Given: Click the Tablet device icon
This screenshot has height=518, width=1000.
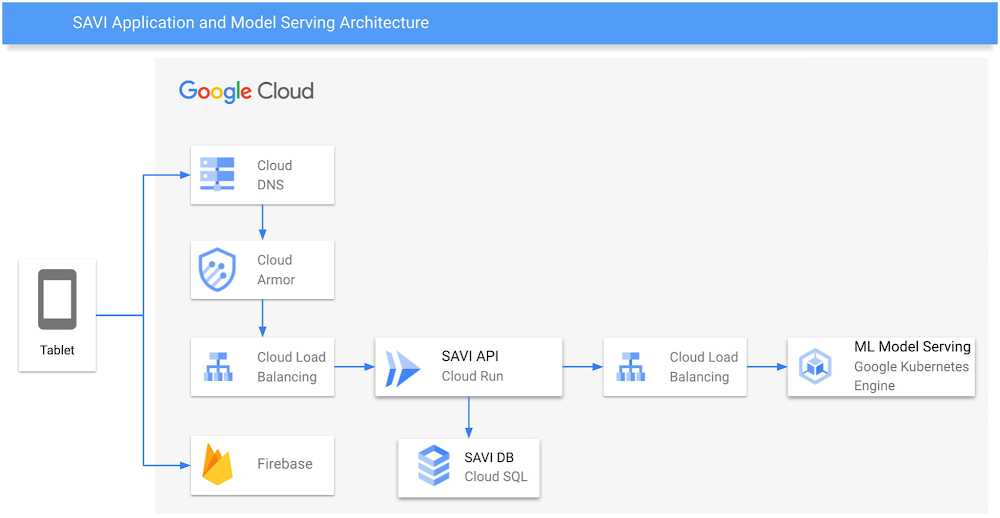Looking at the screenshot, I should (57, 299).
